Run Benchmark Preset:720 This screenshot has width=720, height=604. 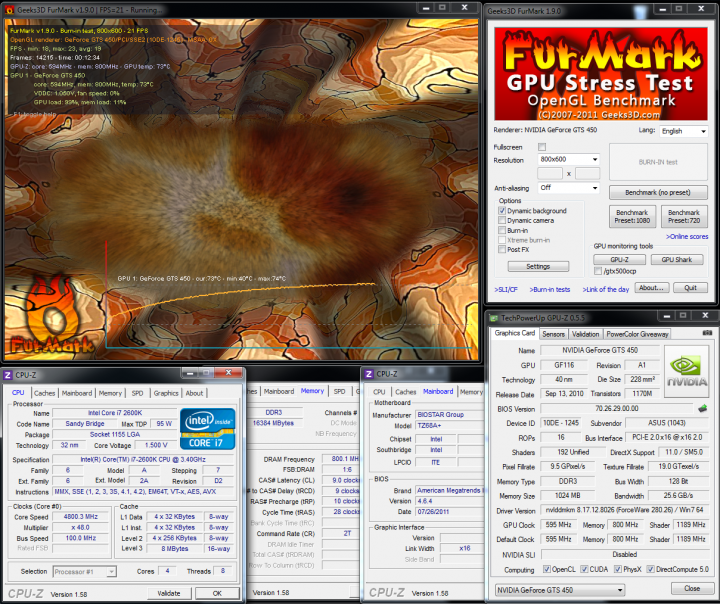click(684, 216)
